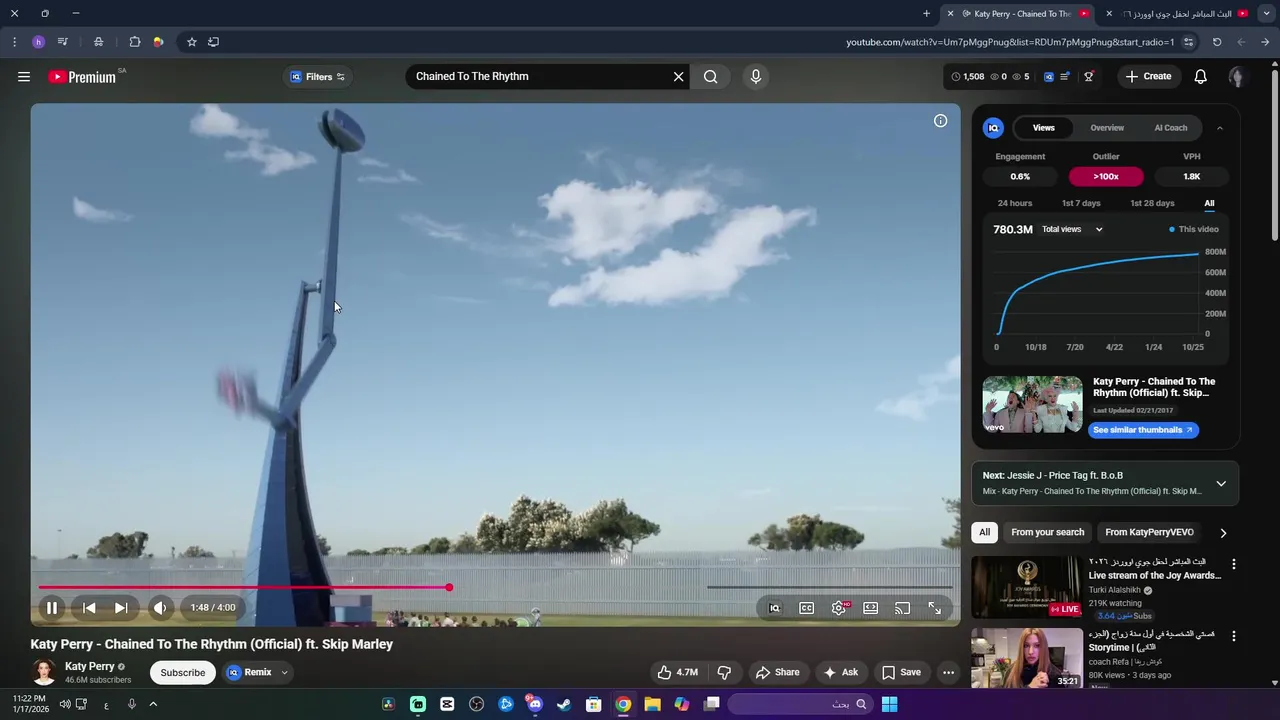
Task: Expand the Remix dropdown arrow
Action: [284, 672]
